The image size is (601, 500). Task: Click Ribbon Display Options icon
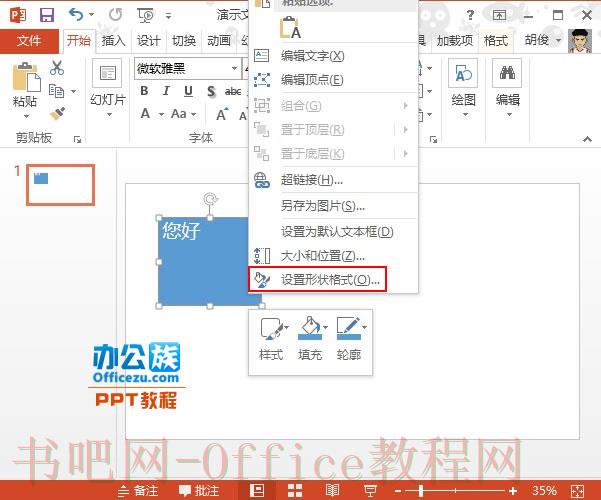click(499, 15)
